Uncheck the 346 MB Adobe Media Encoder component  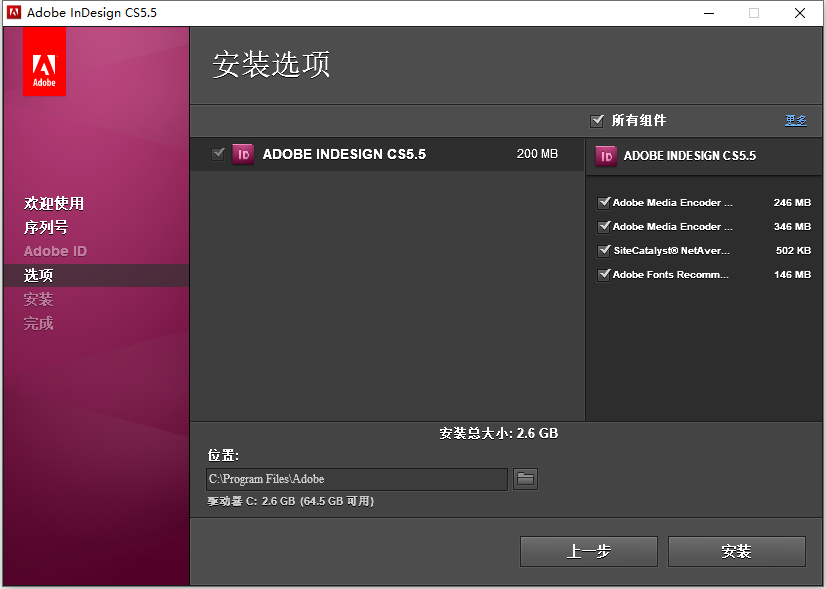604,227
